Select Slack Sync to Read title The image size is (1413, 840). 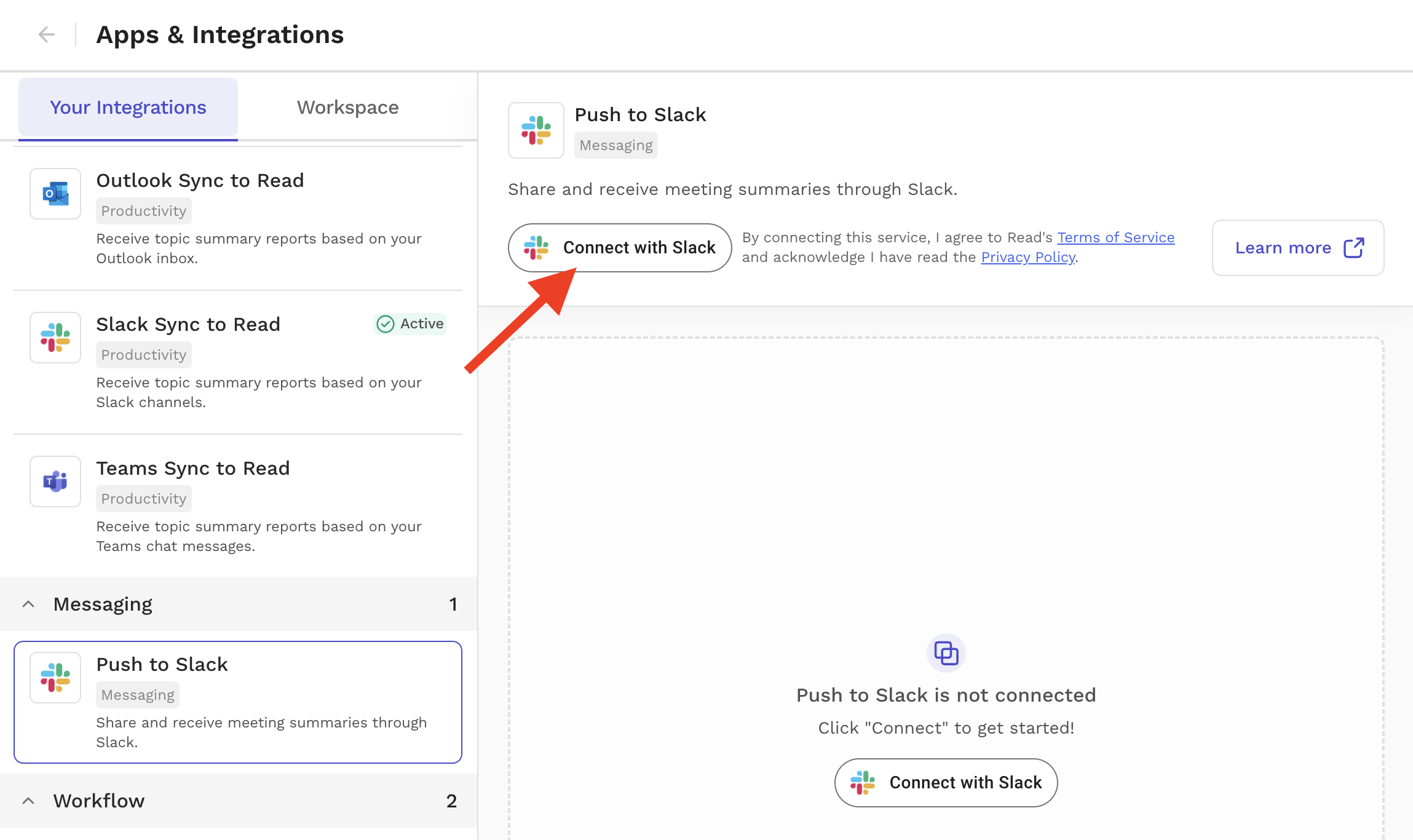click(x=188, y=324)
